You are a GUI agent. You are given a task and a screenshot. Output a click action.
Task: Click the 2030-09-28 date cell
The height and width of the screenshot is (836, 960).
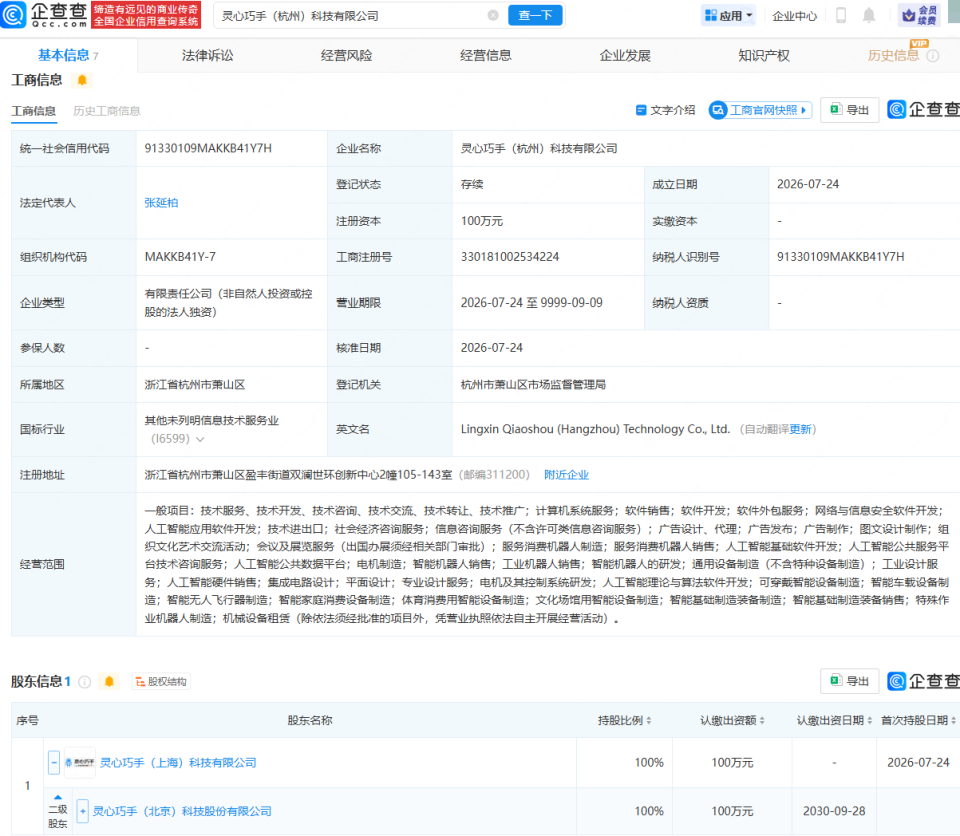click(x=834, y=812)
